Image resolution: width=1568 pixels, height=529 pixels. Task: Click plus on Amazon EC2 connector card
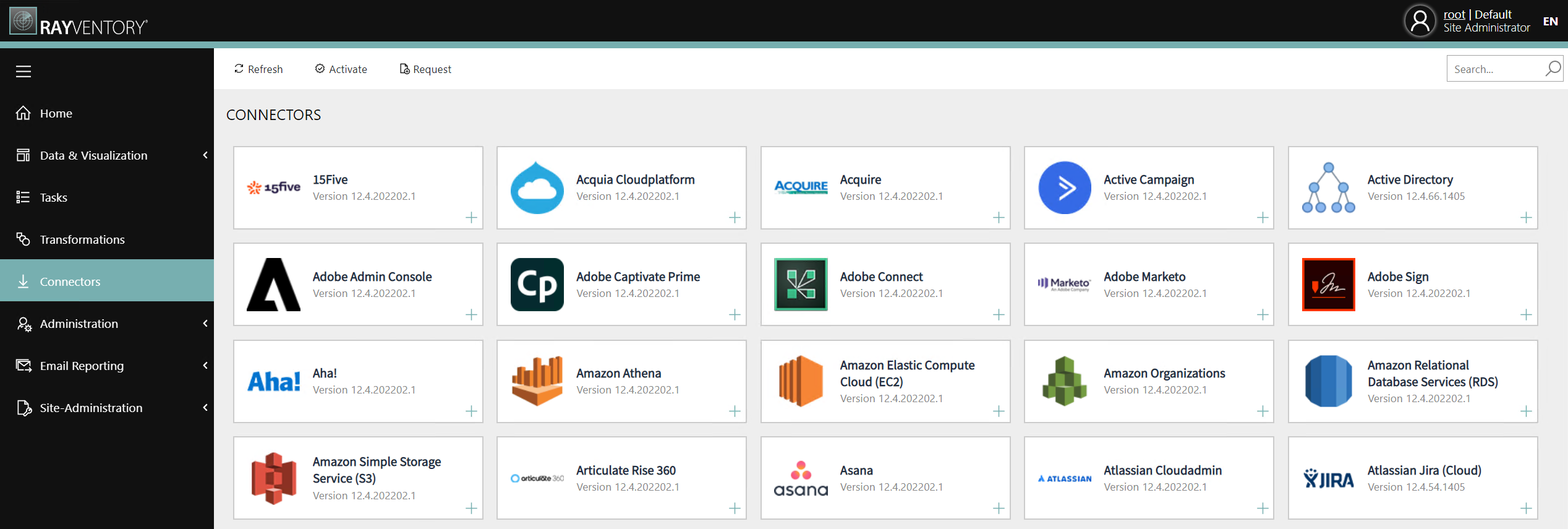click(x=999, y=411)
